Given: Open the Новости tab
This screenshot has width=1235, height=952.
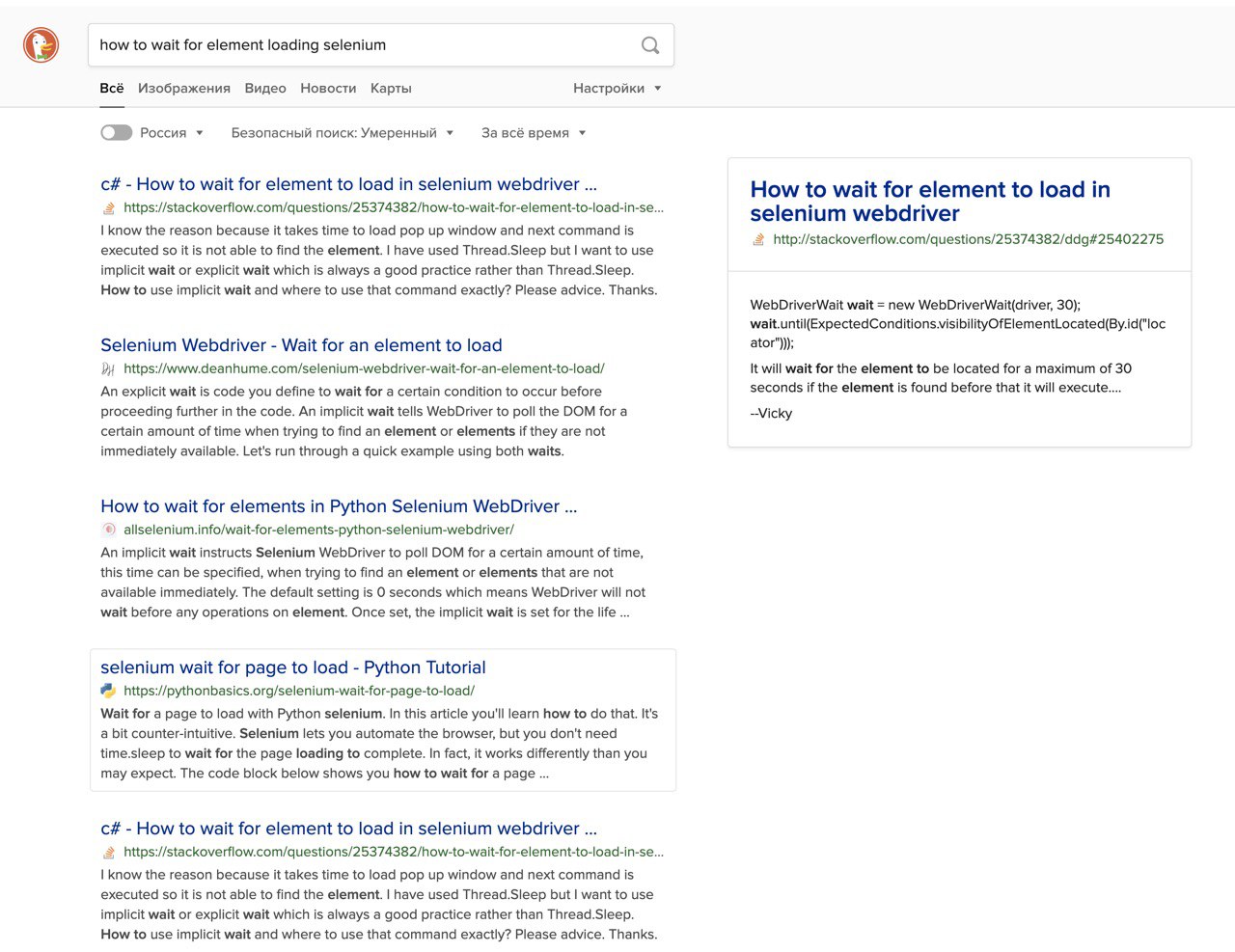Looking at the screenshot, I should (328, 88).
